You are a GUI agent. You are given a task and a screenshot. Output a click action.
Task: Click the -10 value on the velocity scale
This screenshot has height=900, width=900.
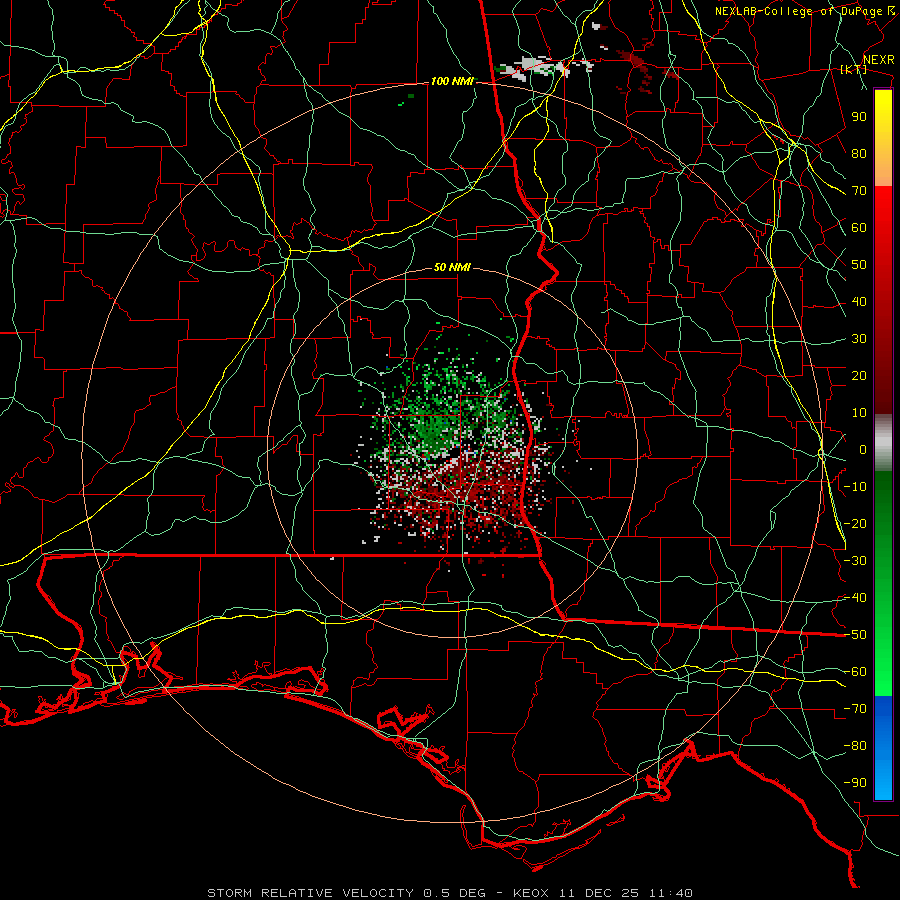(x=855, y=487)
